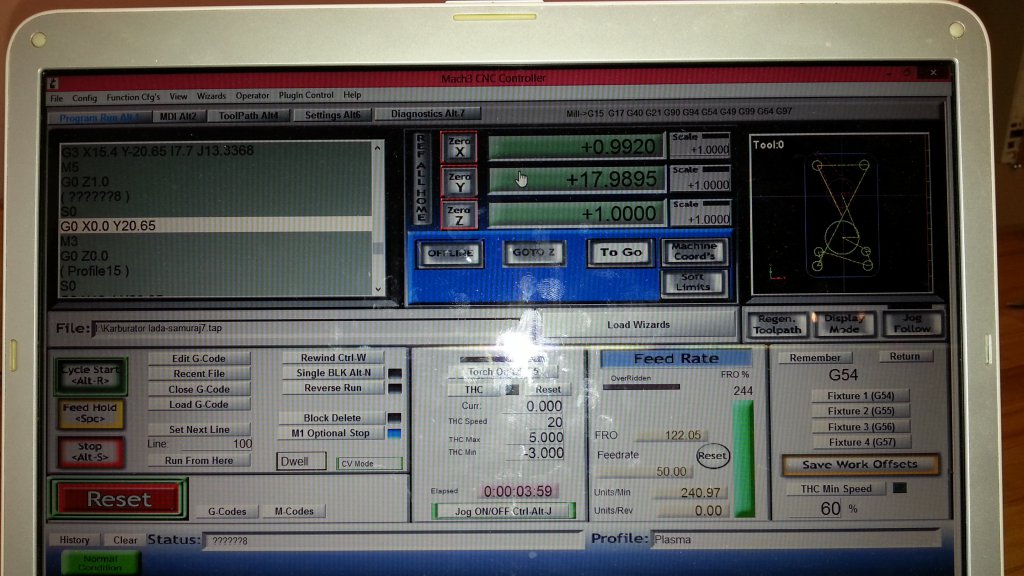1024x576 pixels.
Task: Toggle Machine Coord's display
Action: coord(694,251)
